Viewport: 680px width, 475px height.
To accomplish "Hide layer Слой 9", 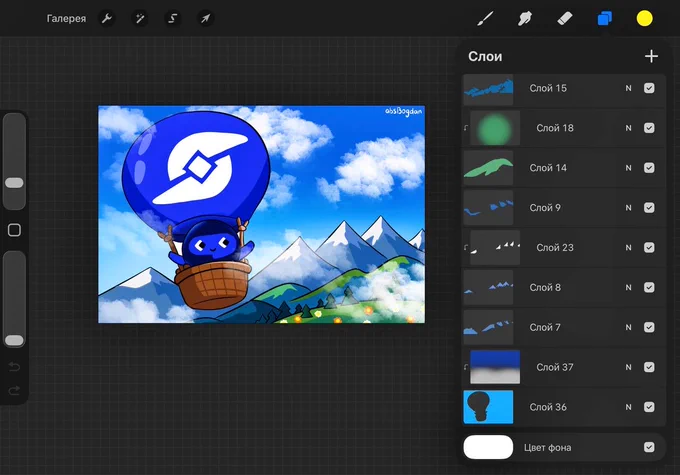I will pos(649,208).
